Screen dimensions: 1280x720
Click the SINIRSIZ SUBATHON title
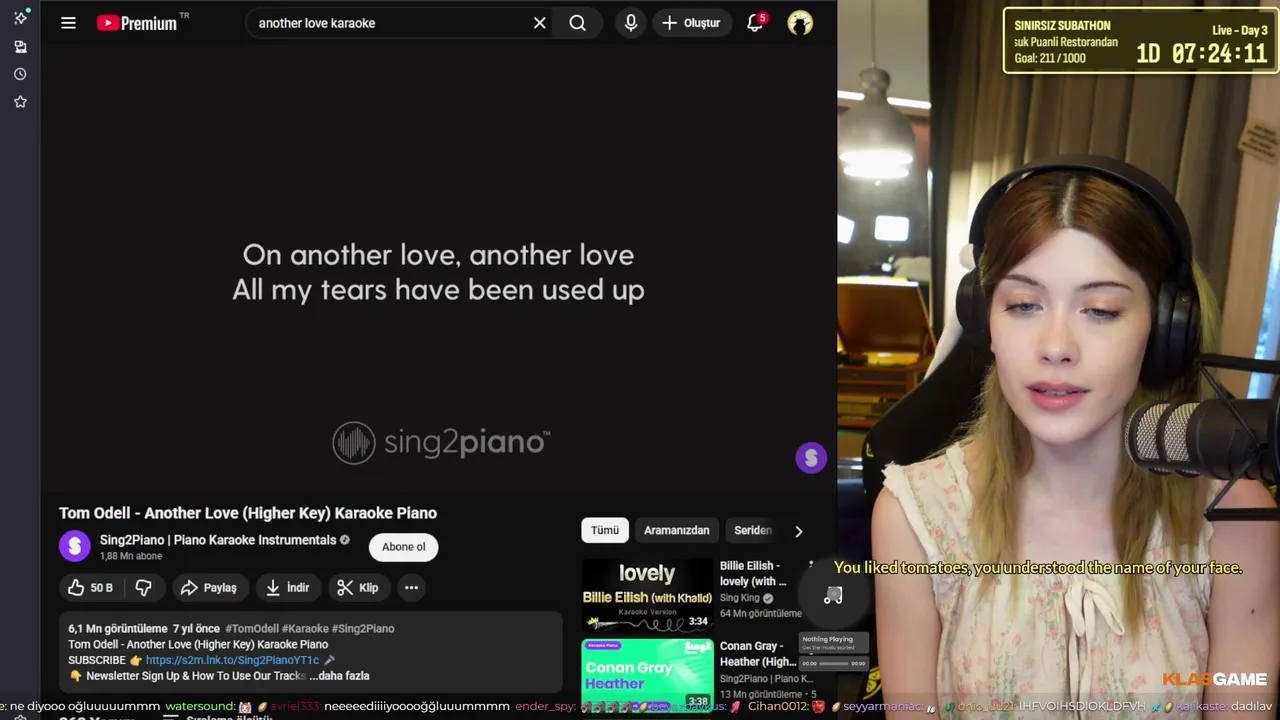pyautogui.click(x=1062, y=26)
